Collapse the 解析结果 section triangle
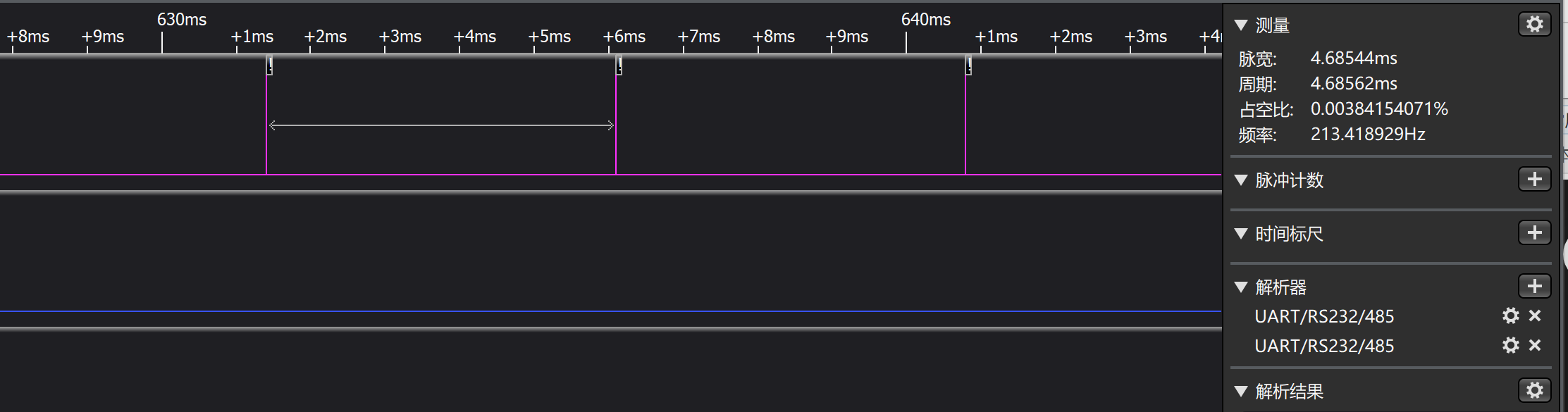 [1241, 392]
